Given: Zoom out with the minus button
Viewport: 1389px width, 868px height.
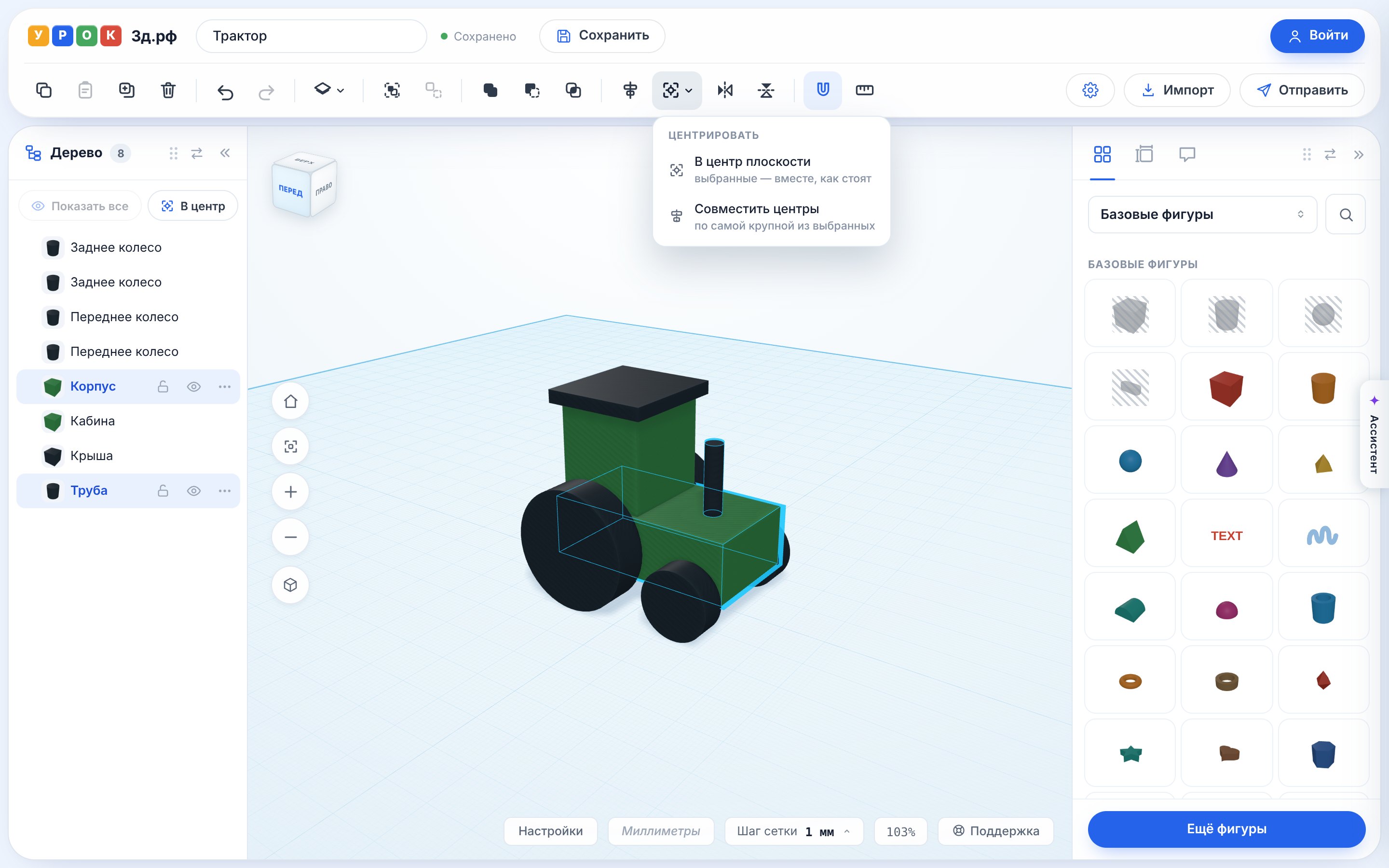Looking at the screenshot, I should (x=290, y=537).
